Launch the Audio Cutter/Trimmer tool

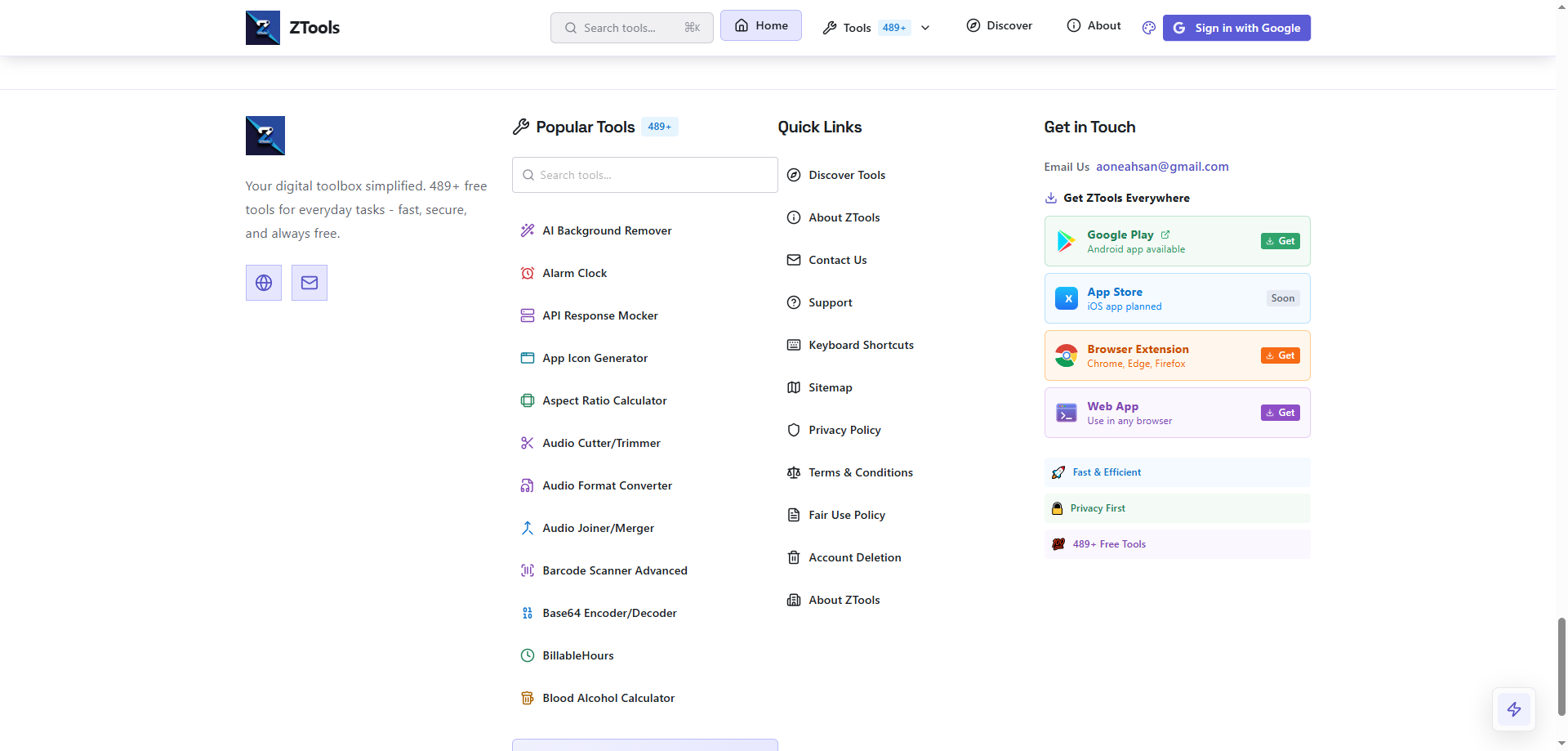[601, 443]
